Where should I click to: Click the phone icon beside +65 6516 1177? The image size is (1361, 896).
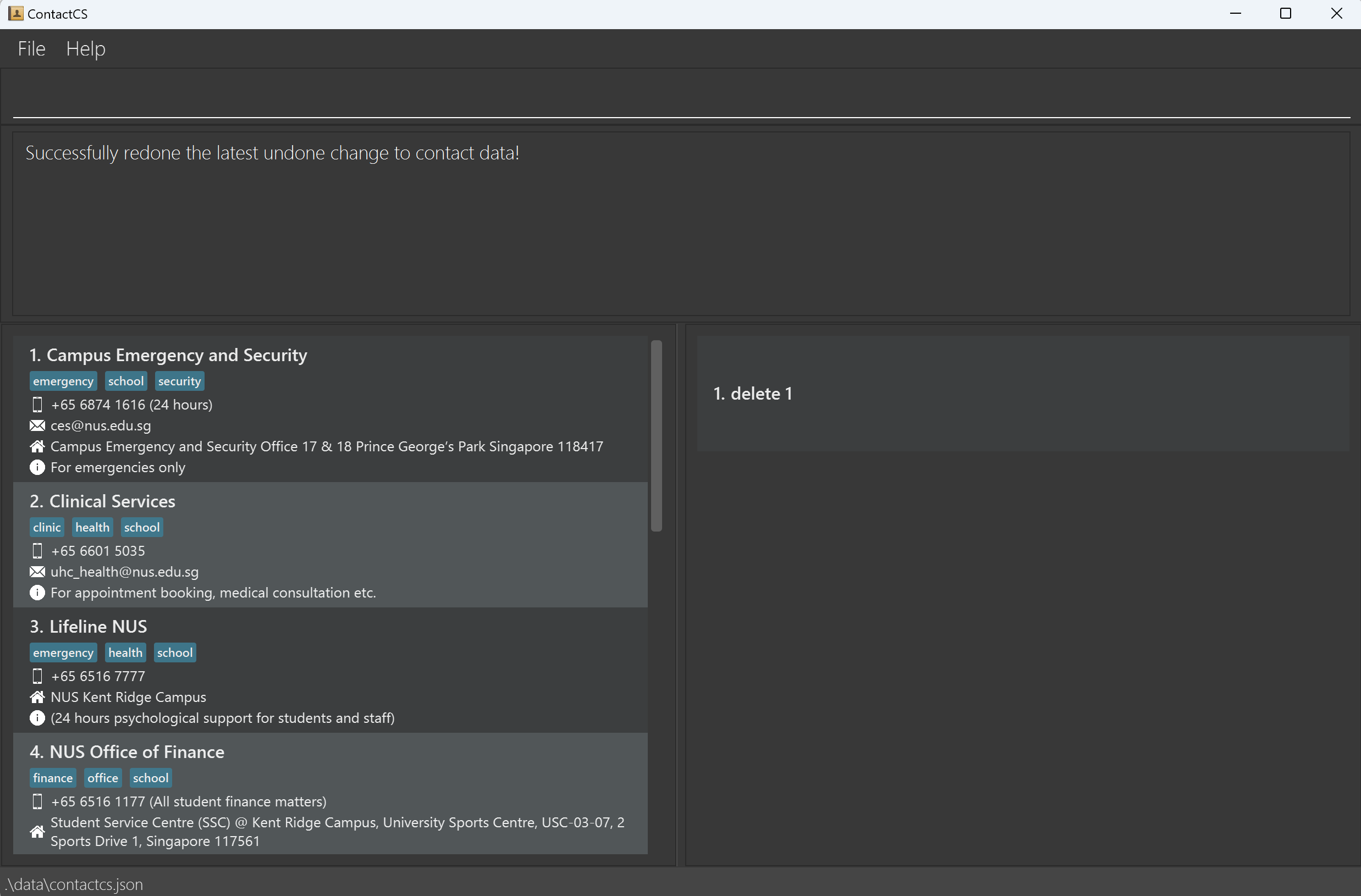tap(37, 801)
